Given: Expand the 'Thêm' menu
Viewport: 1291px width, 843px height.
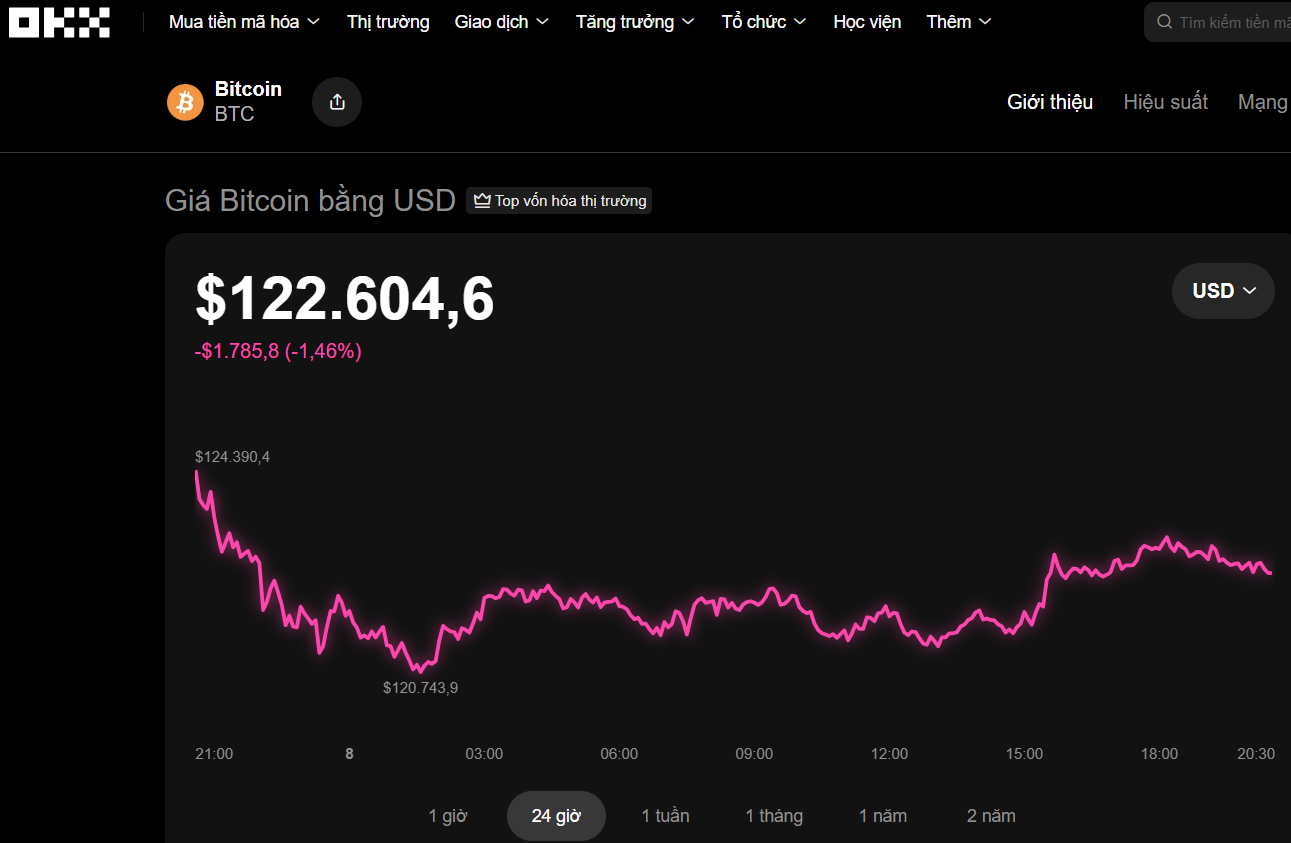Looking at the screenshot, I should click(957, 21).
